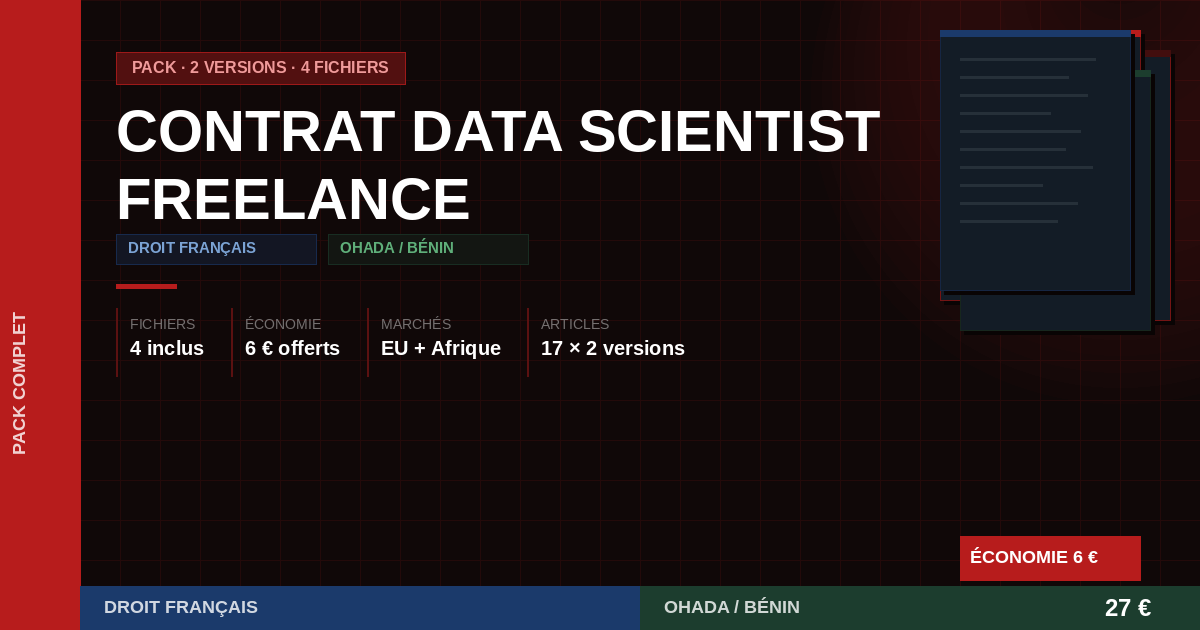The width and height of the screenshot is (1200, 630).
Task: Open the OHADA / BÉNIN green bottom bar
Action: 920,608
